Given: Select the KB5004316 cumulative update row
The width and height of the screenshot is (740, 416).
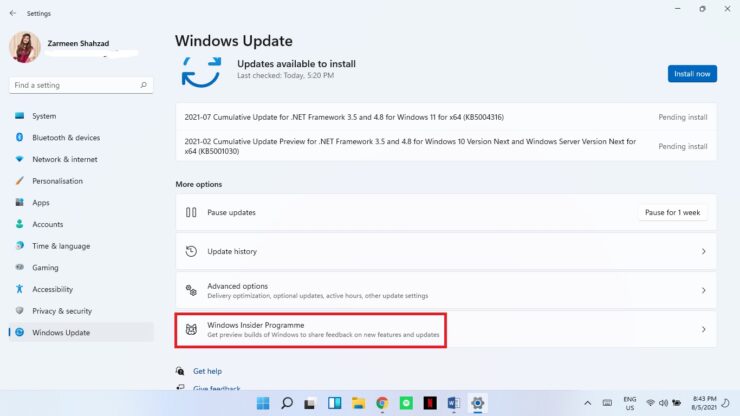Looking at the screenshot, I should pyautogui.click(x=446, y=117).
